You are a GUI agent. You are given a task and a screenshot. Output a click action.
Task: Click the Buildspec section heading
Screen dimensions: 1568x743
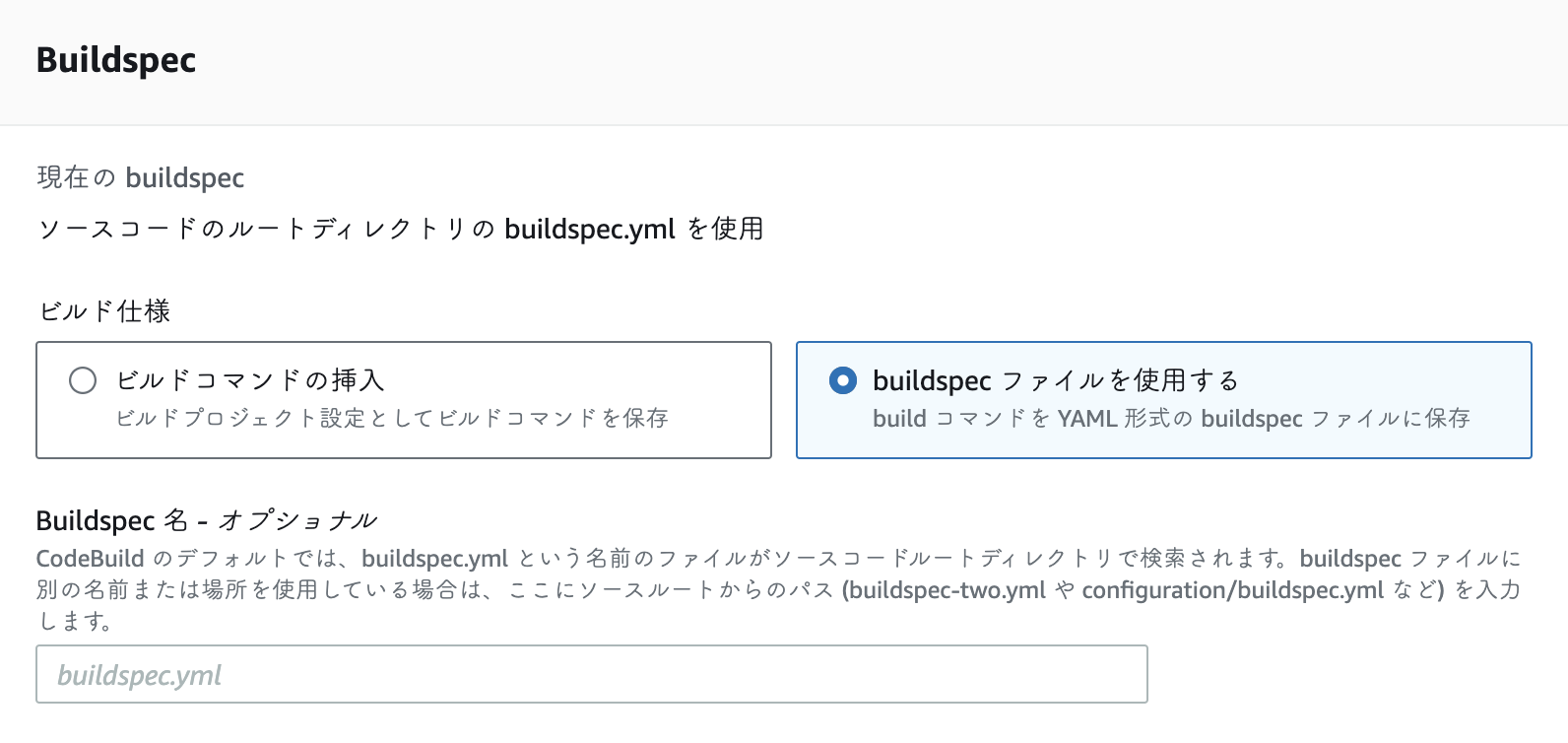(x=116, y=60)
